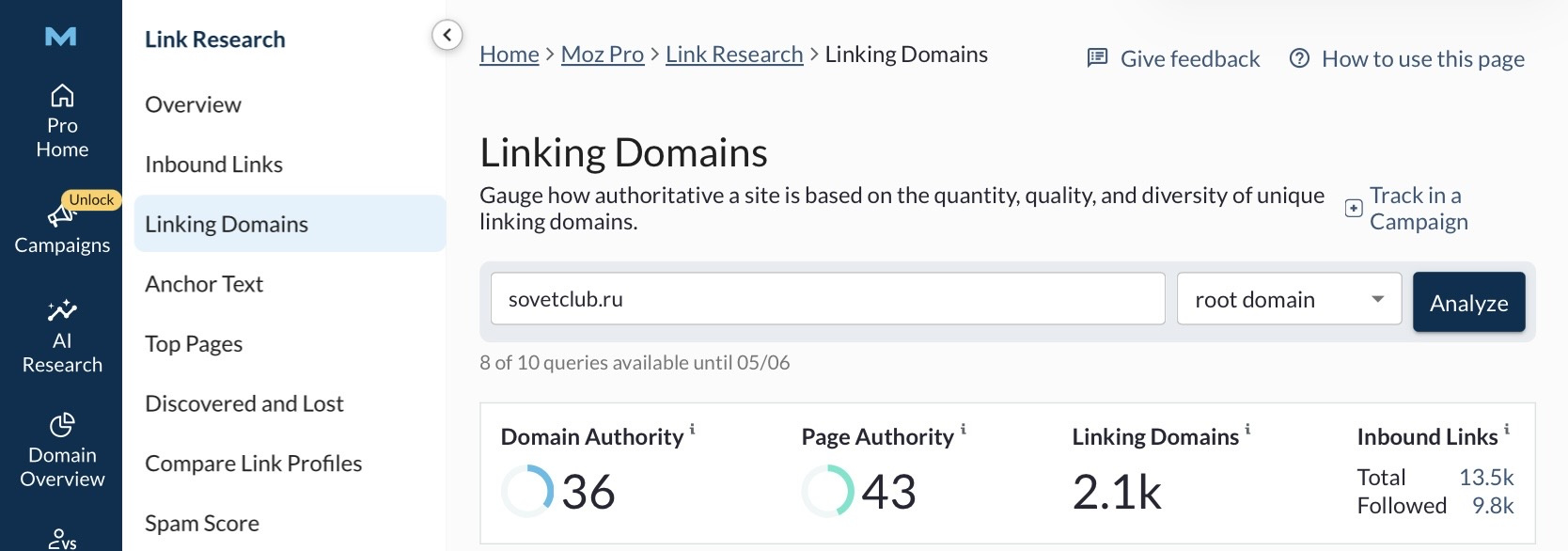Click the Analyze button
Screen dimensions: 1568x551
tap(1468, 302)
